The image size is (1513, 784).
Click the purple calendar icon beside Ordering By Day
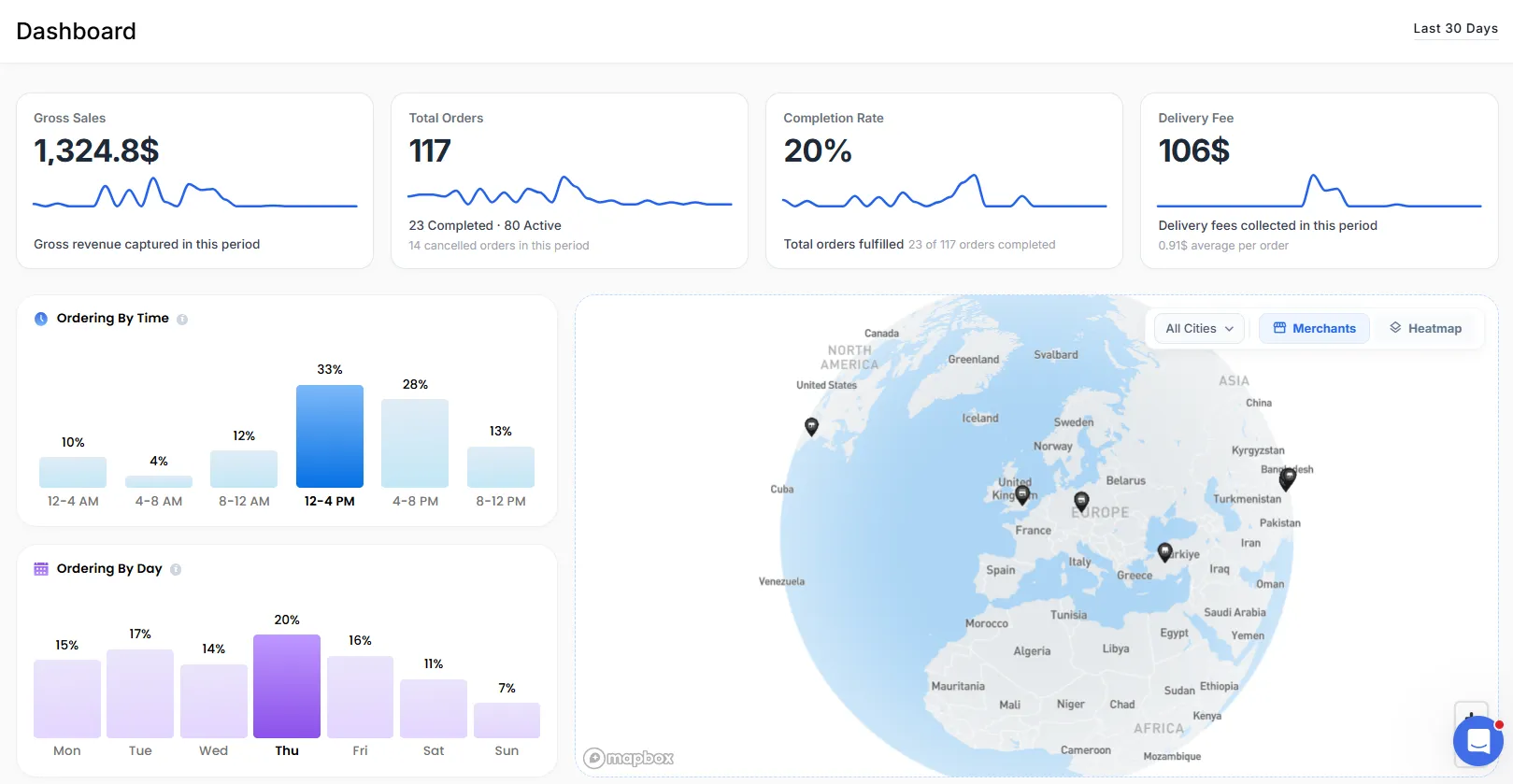pos(41,569)
